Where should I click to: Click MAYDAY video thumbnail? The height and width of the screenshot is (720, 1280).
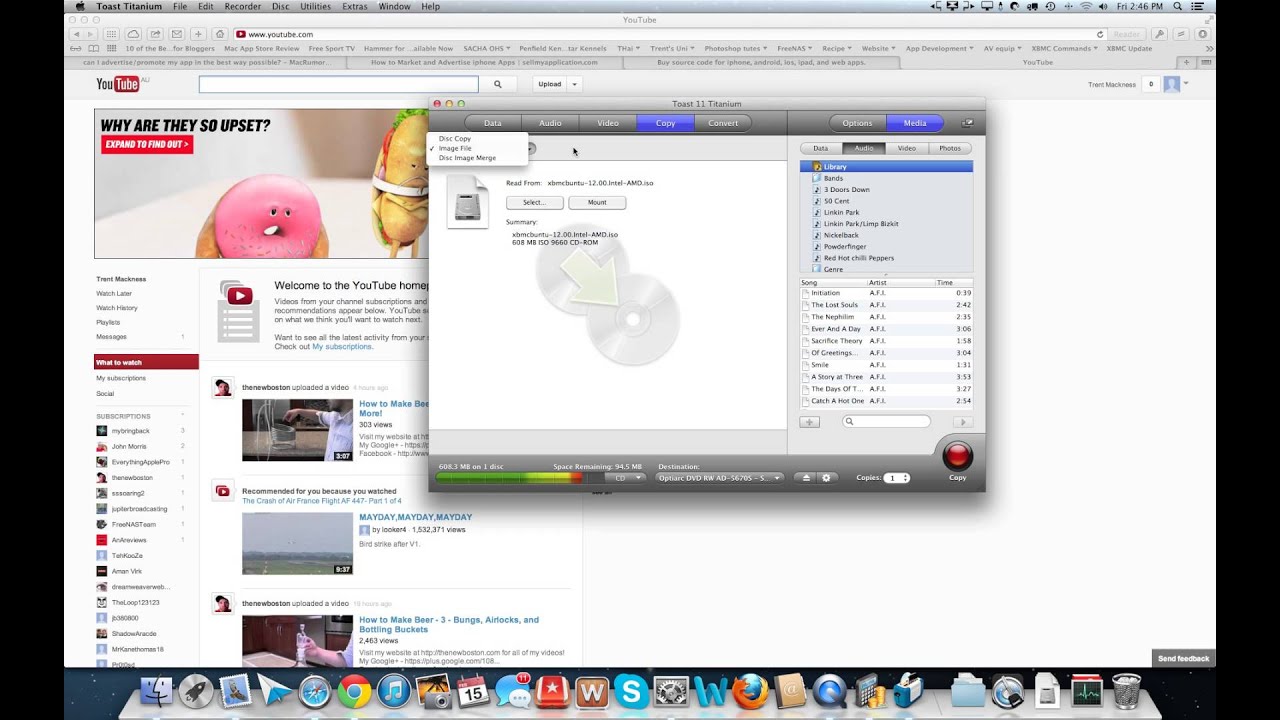[x=297, y=543]
